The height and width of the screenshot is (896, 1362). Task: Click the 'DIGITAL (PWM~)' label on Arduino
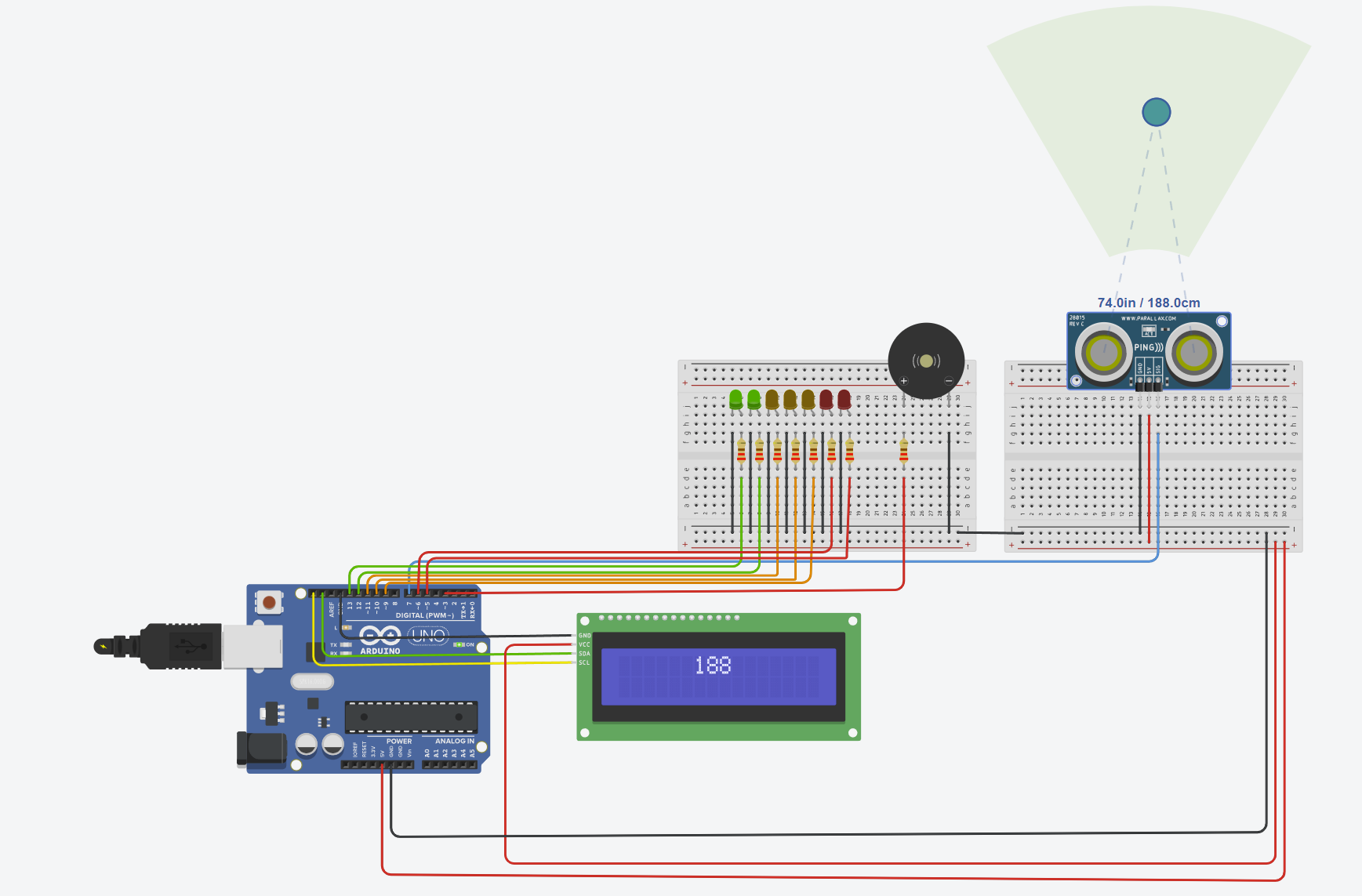(x=424, y=615)
